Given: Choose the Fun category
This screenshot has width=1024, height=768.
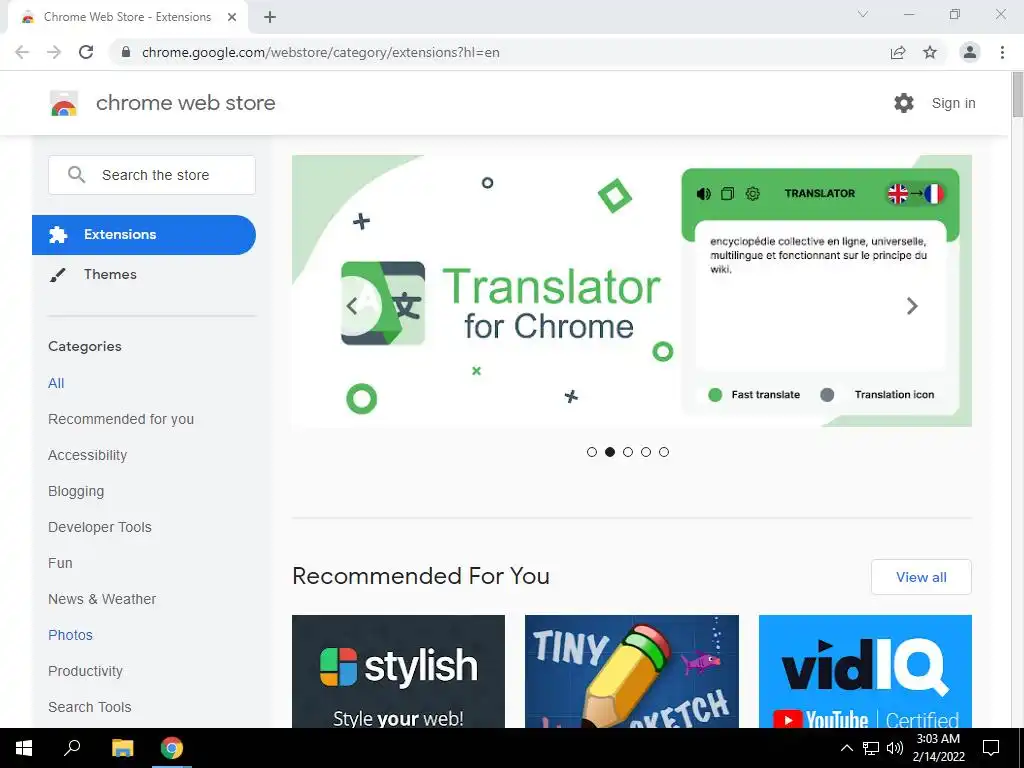Looking at the screenshot, I should (x=60, y=563).
